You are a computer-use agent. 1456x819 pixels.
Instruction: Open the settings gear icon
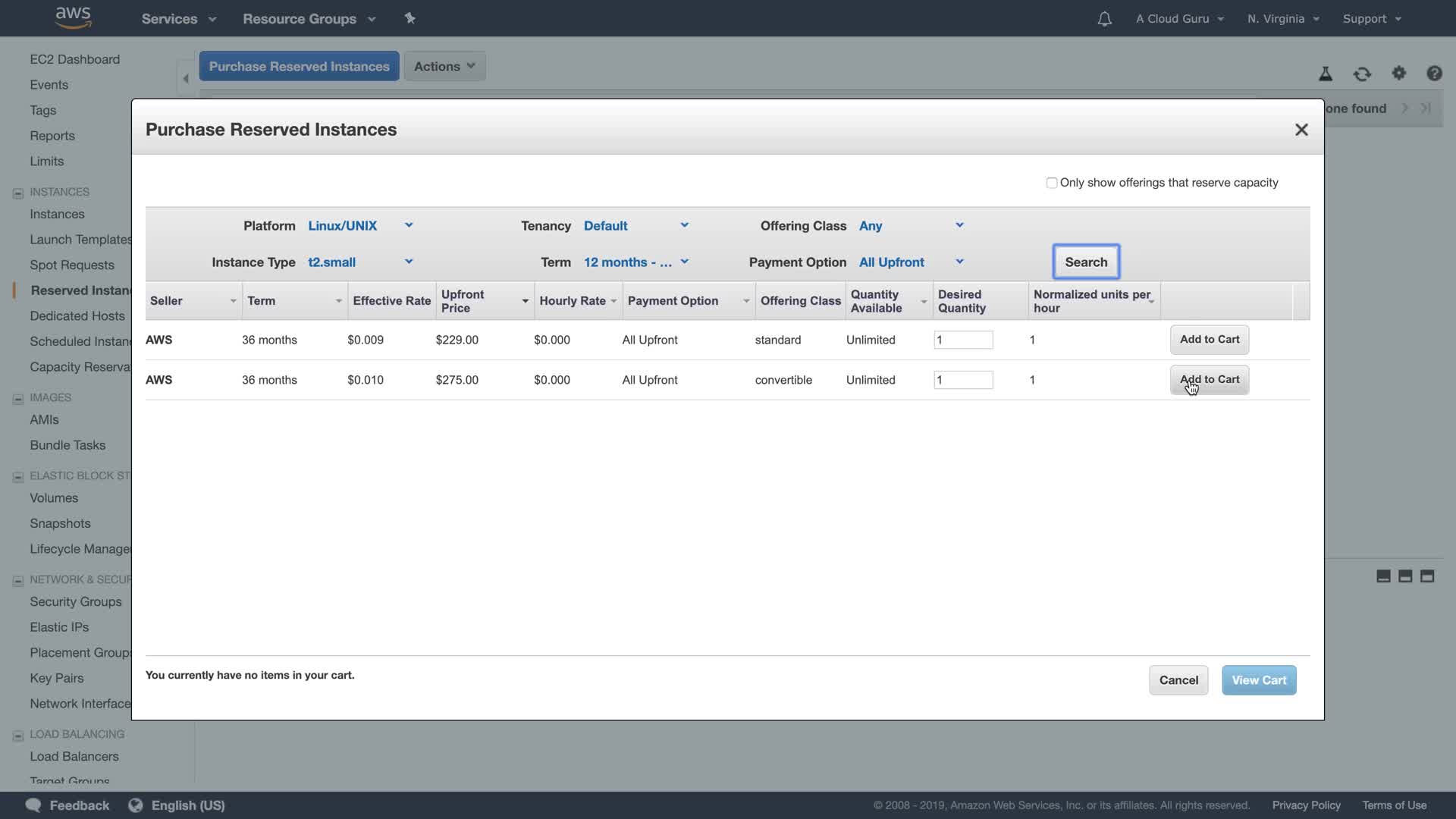coord(1398,73)
